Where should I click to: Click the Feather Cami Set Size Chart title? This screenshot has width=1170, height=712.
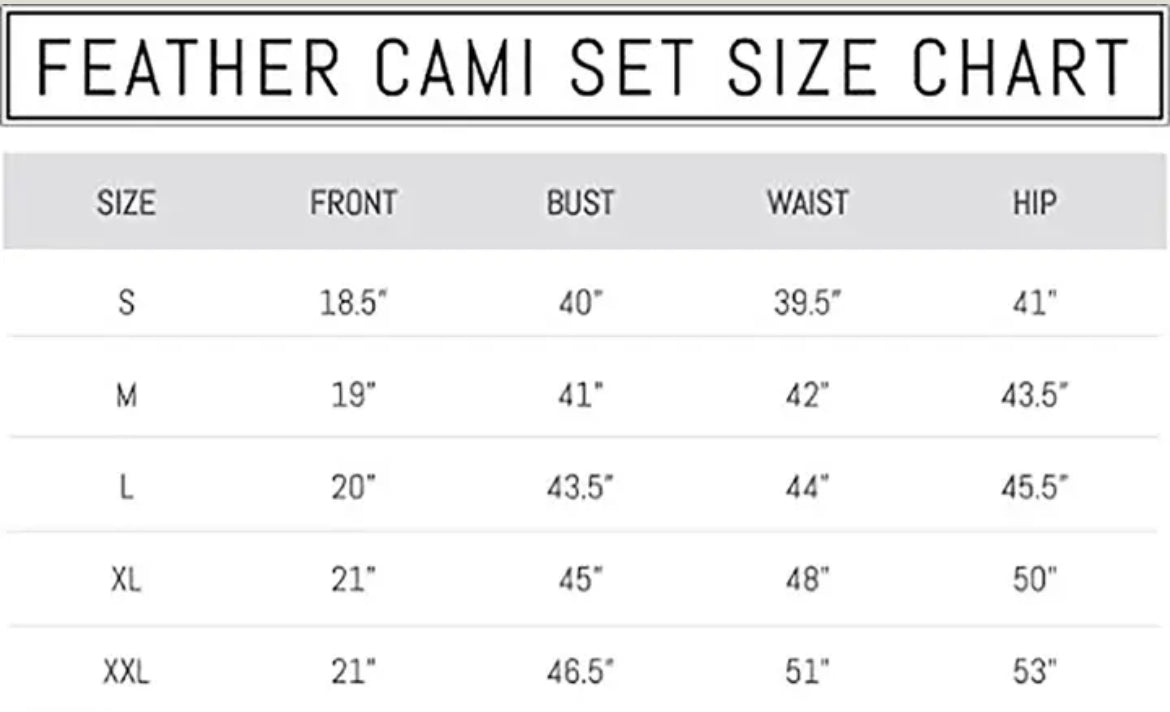584,67
